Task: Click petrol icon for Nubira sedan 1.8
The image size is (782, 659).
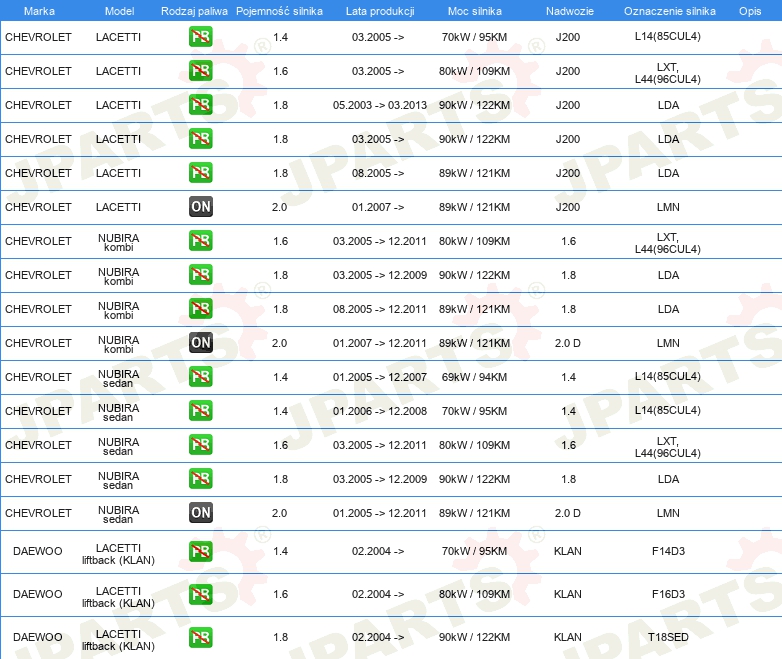Action: [x=200, y=478]
